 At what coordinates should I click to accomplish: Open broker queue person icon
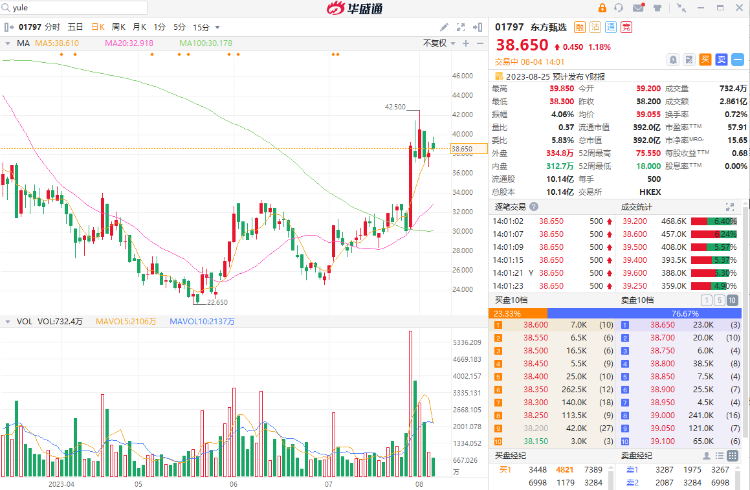click(x=706, y=456)
